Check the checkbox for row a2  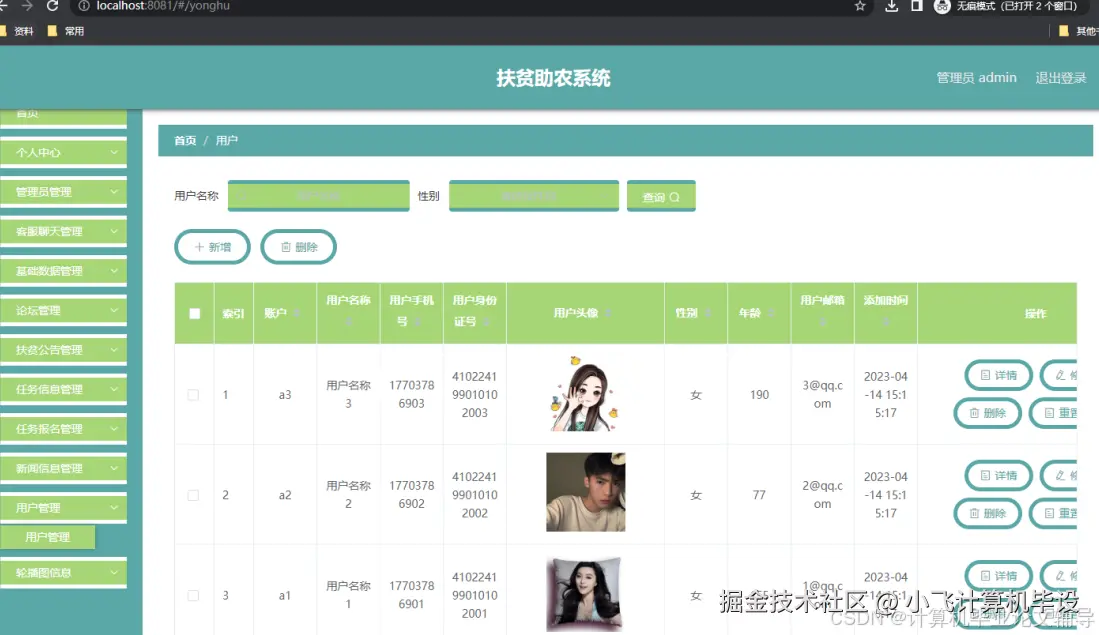coord(193,495)
